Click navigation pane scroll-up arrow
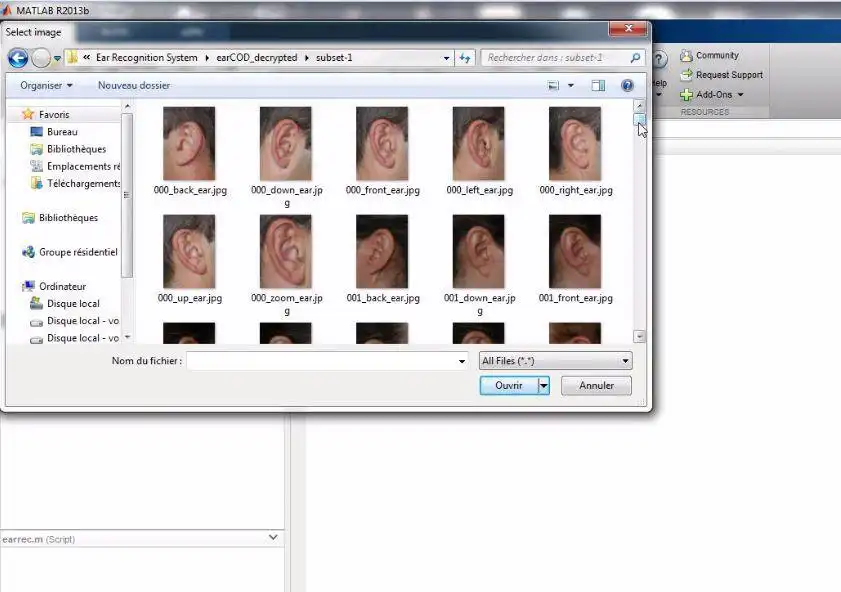 (x=128, y=106)
